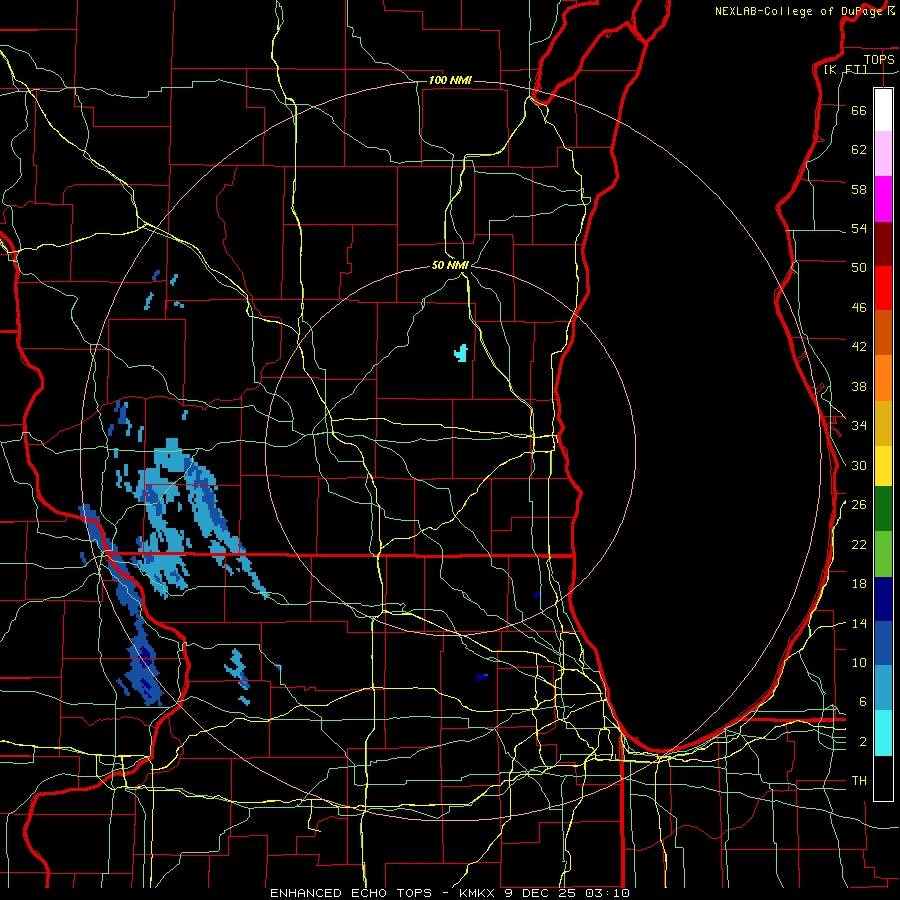Click the legend value "62"
The image size is (900, 900).
(859, 150)
